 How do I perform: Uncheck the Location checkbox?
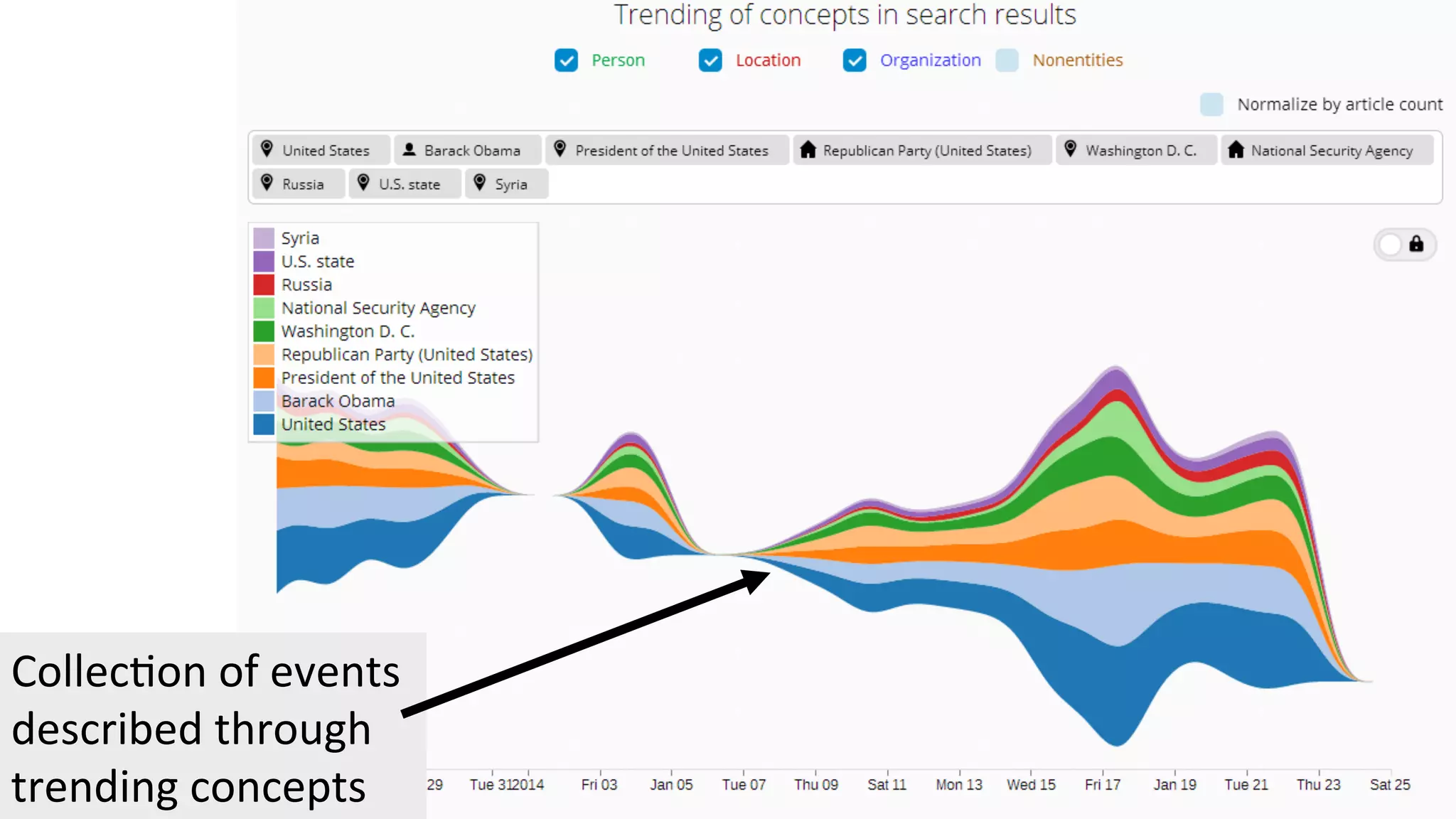pyautogui.click(x=710, y=60)
